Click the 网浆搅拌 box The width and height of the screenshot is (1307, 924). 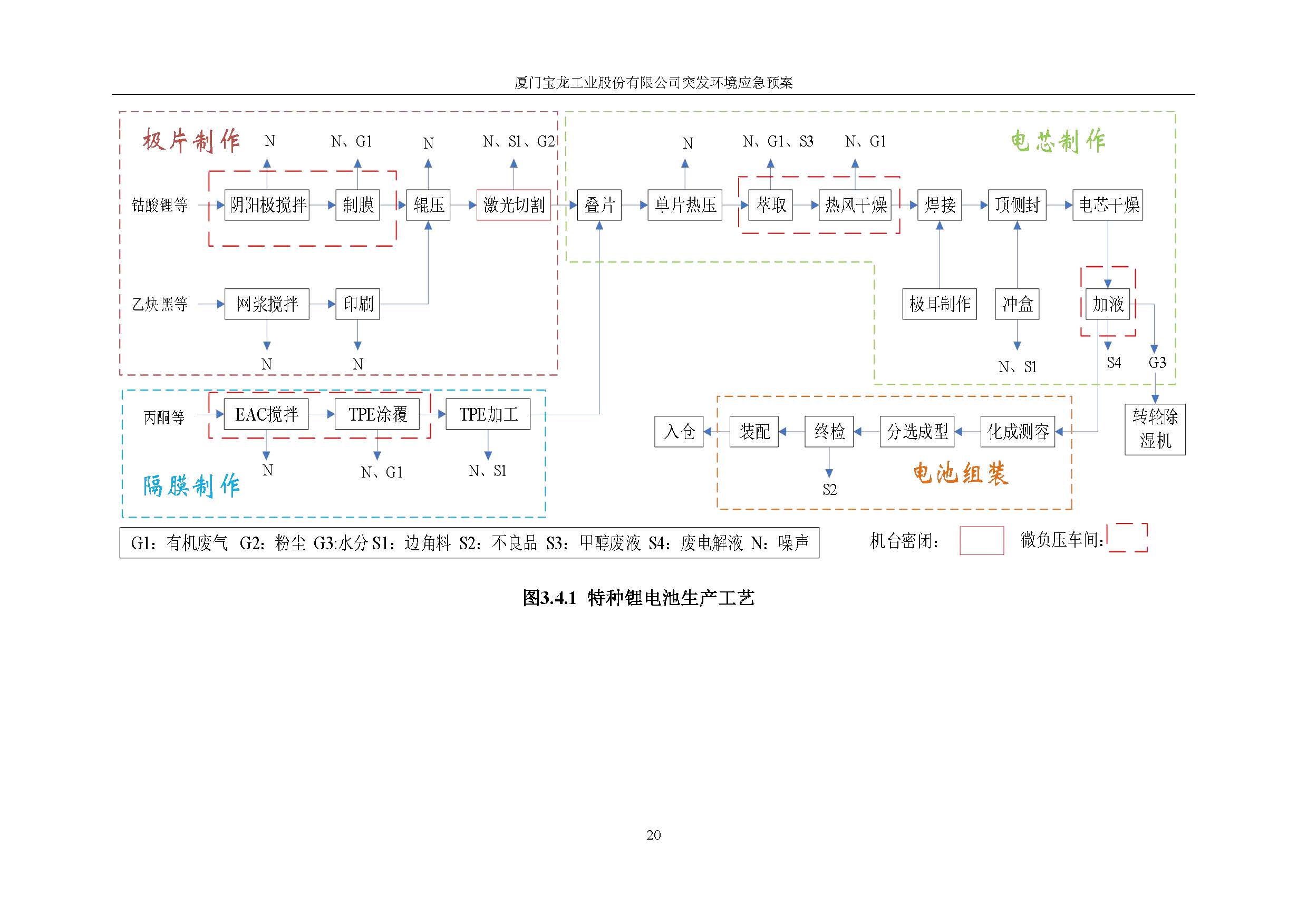(x=266, y=304)
